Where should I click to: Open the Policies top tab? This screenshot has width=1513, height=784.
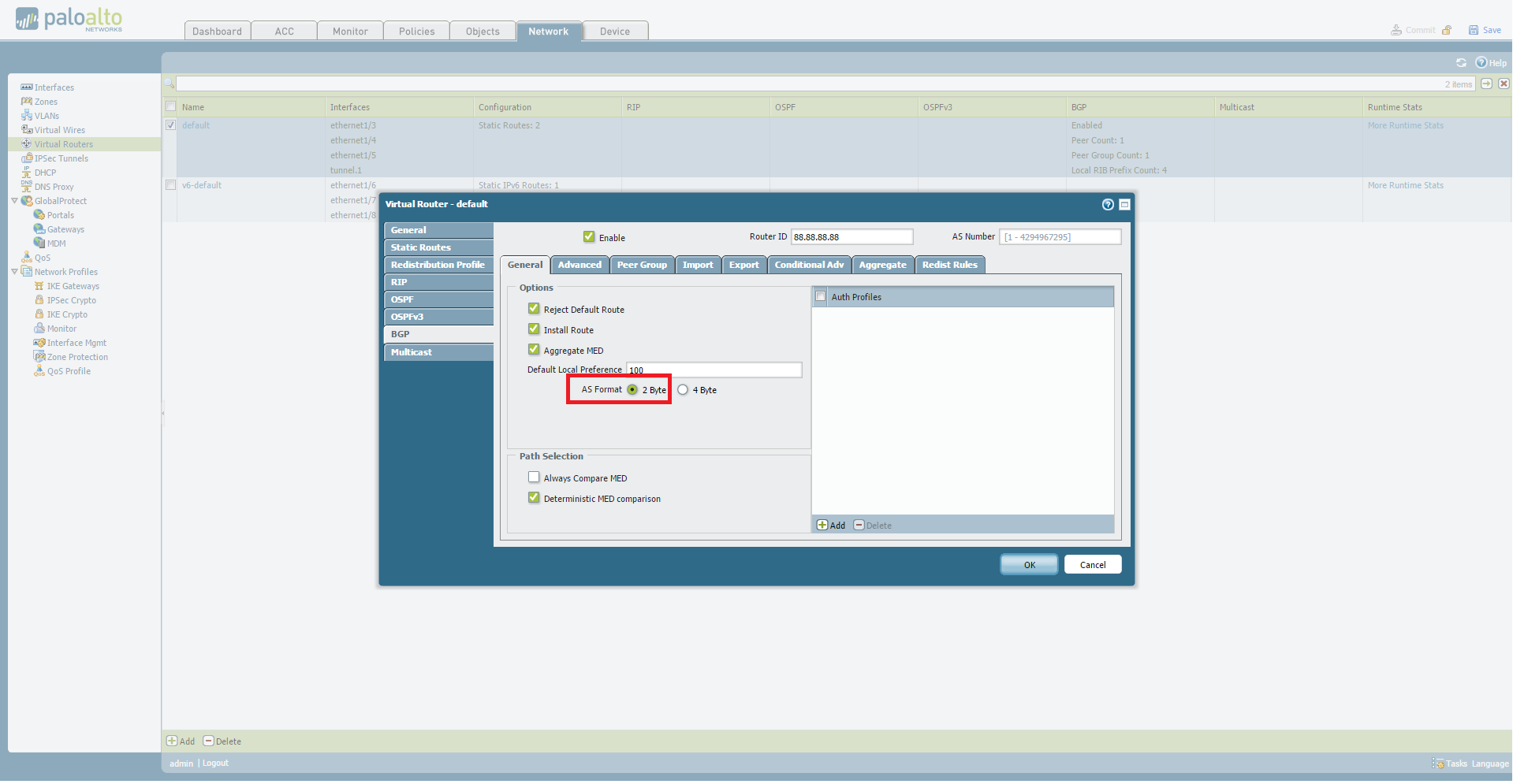[416, 31]
